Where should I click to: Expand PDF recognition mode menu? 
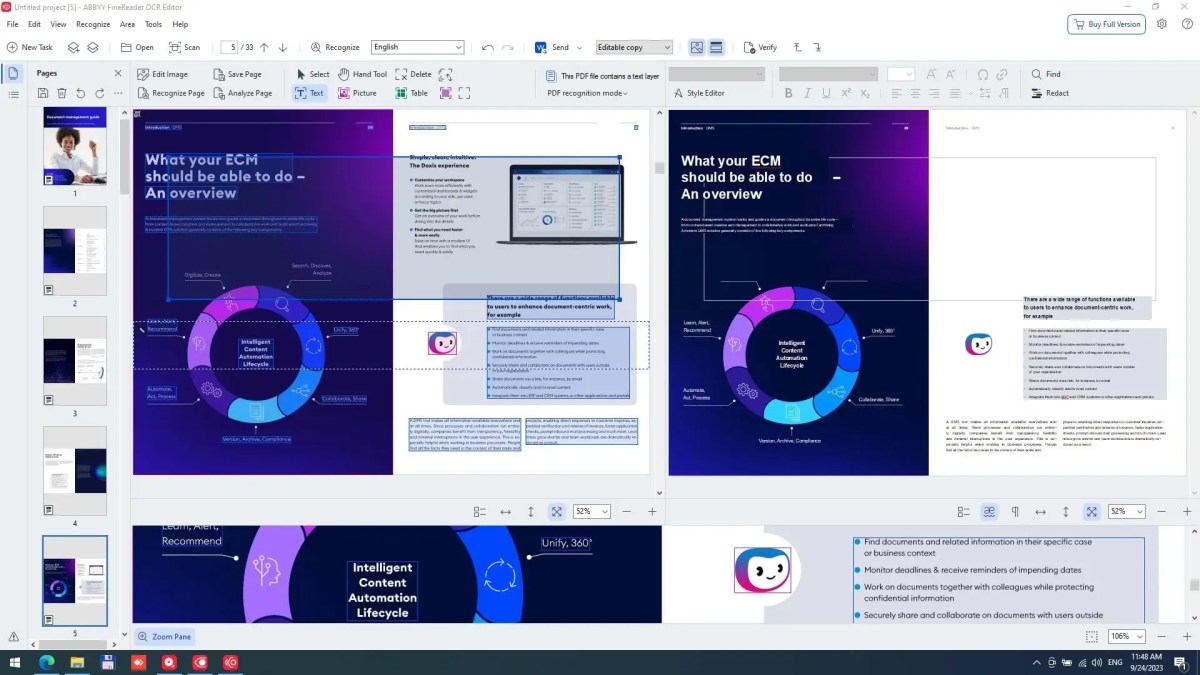click(x=588, y=93)
